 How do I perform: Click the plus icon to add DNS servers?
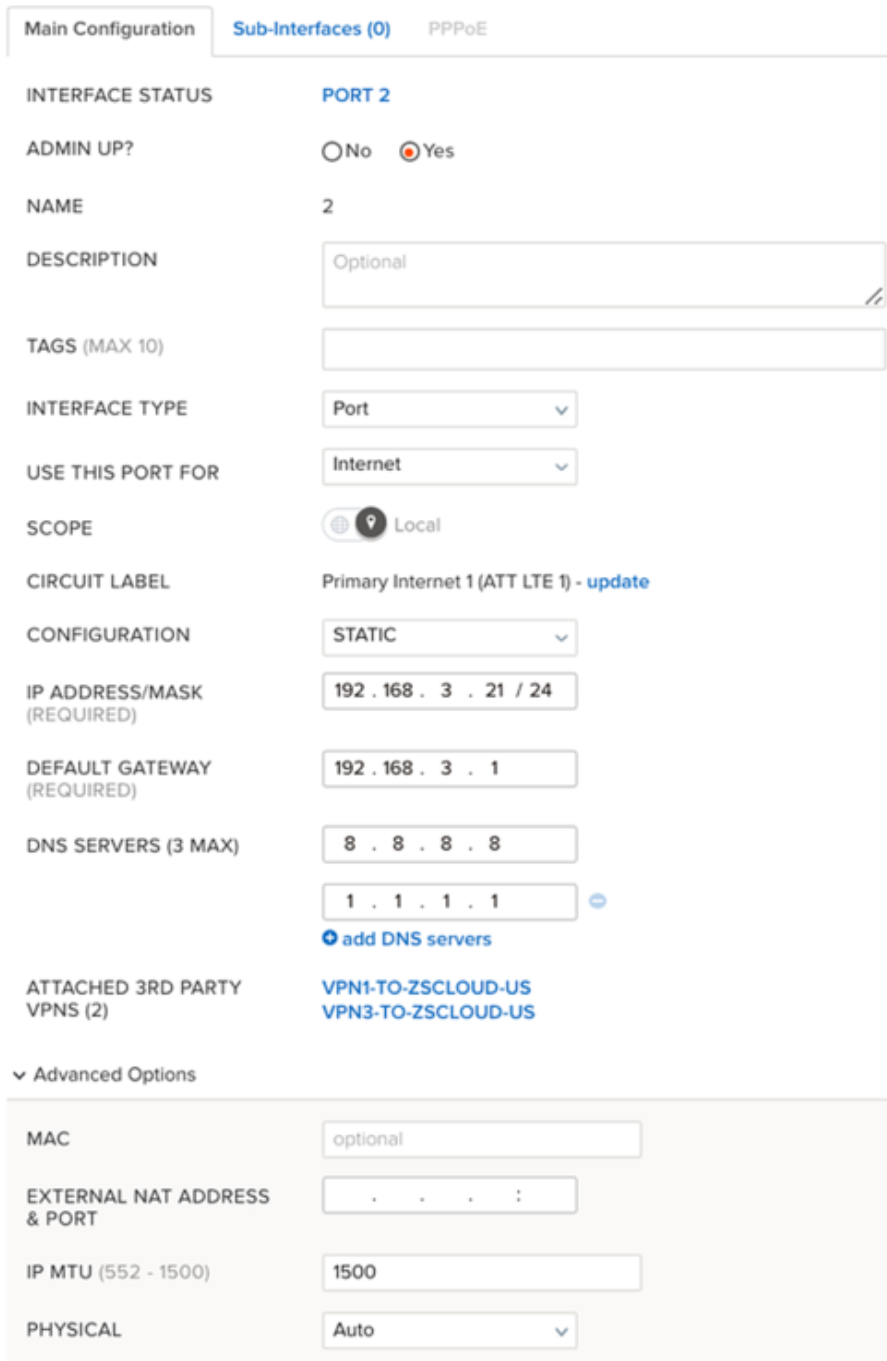330,939
